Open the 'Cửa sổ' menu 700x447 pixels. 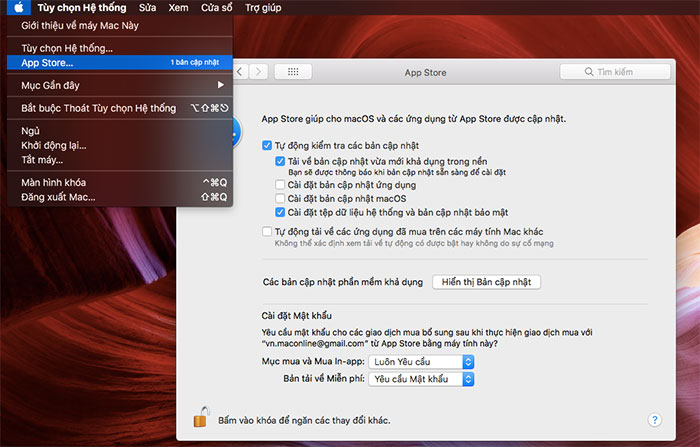click(x=217, y=8)
